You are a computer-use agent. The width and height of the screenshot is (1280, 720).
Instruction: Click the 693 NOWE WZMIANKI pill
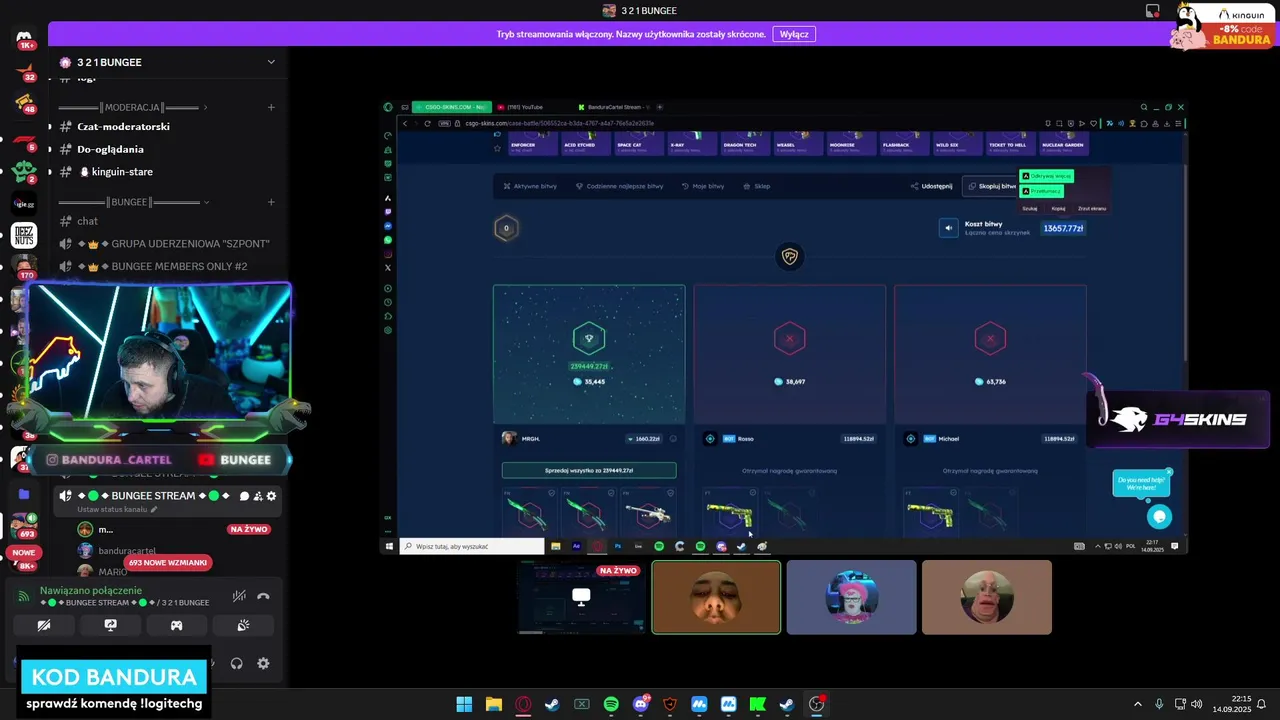coord(168,563)
